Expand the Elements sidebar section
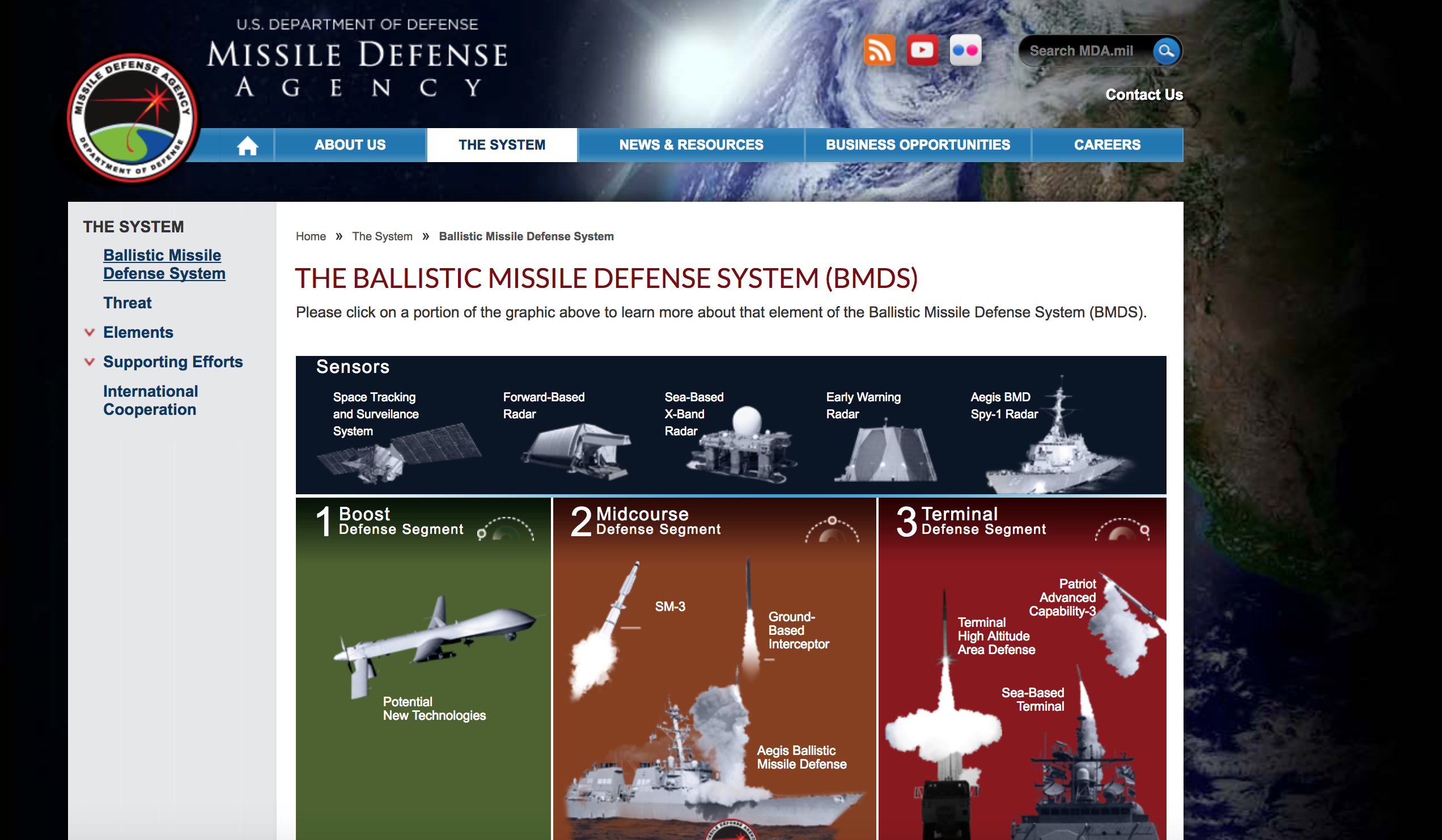1442x840 pixels. click(x=90, y=333)
